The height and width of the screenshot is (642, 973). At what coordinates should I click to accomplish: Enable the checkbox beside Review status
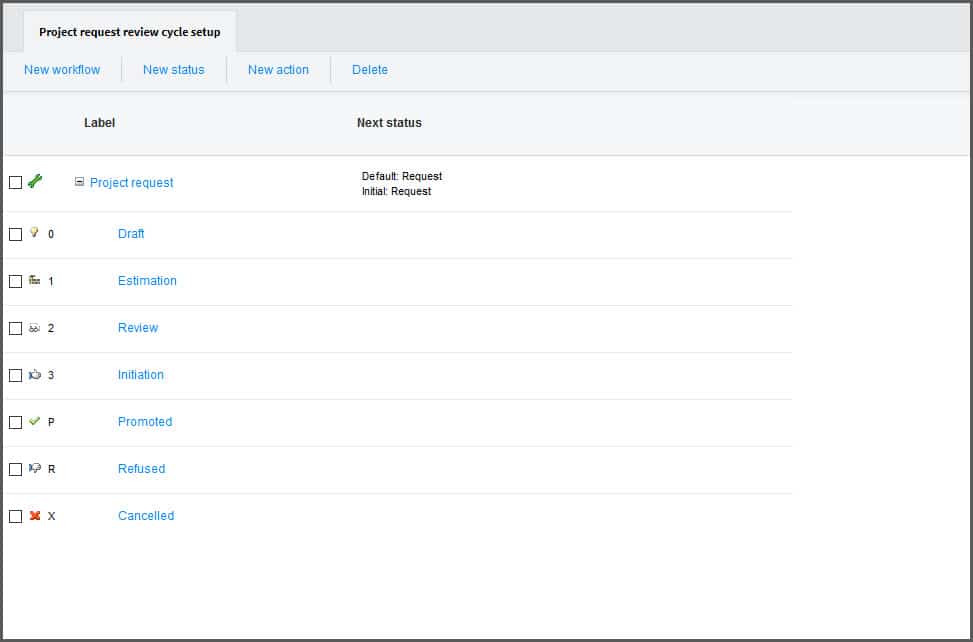pos(15,328)
